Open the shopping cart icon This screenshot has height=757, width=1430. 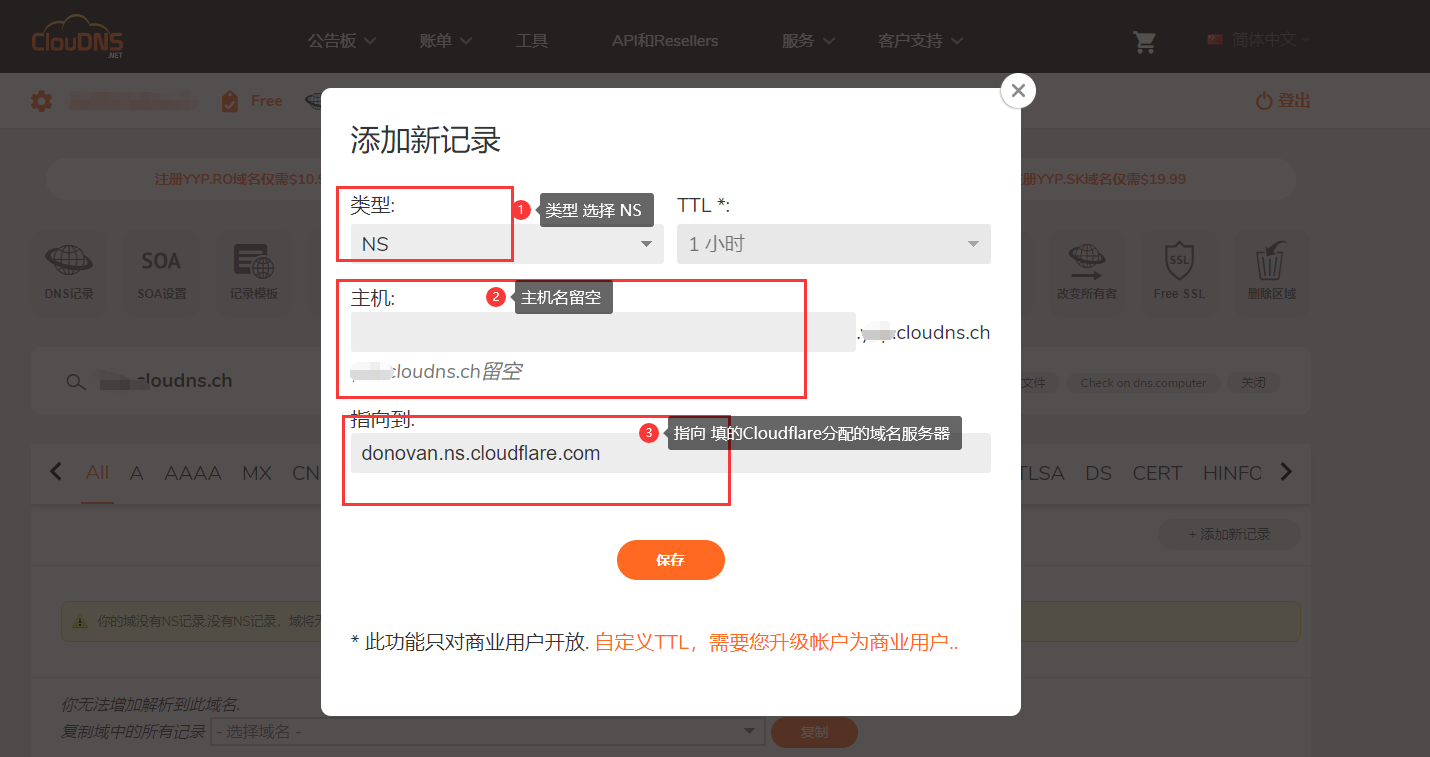[x=1144, y=41]
